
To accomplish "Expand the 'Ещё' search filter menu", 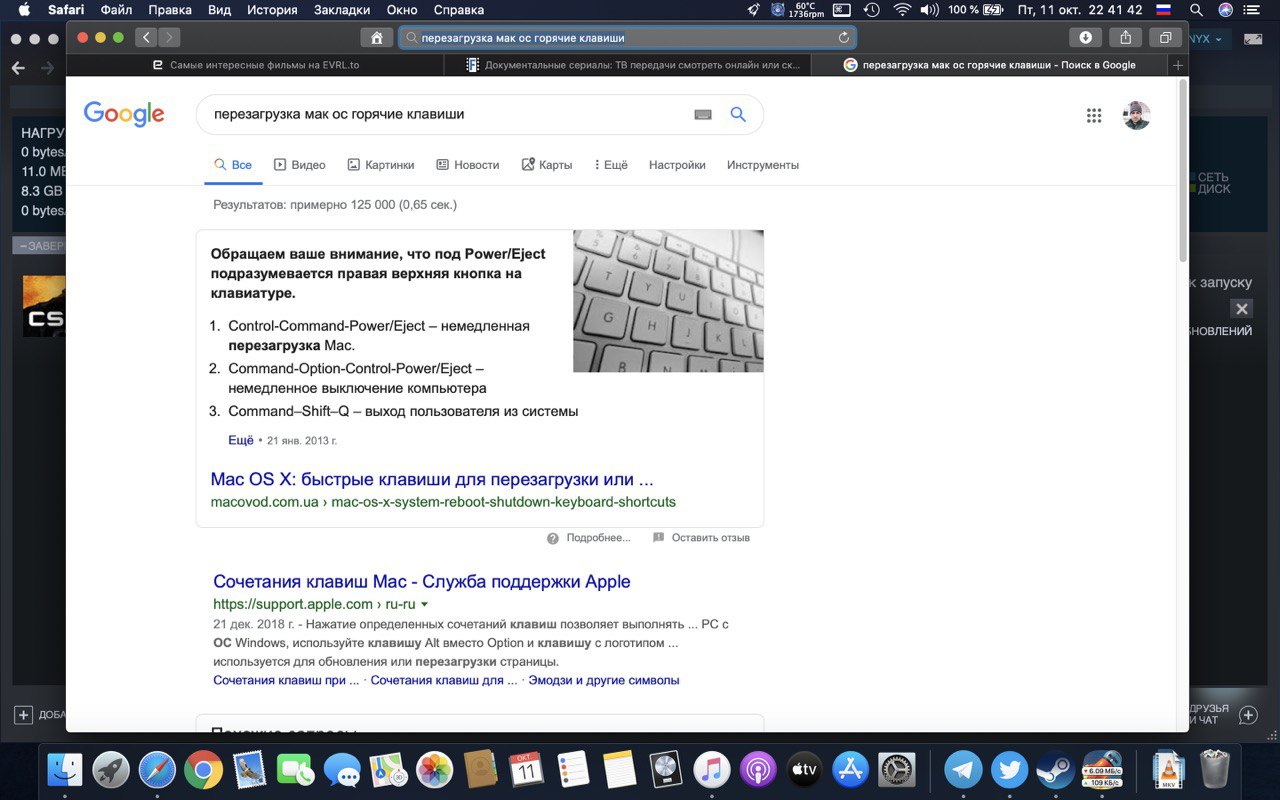I will 611,165.
